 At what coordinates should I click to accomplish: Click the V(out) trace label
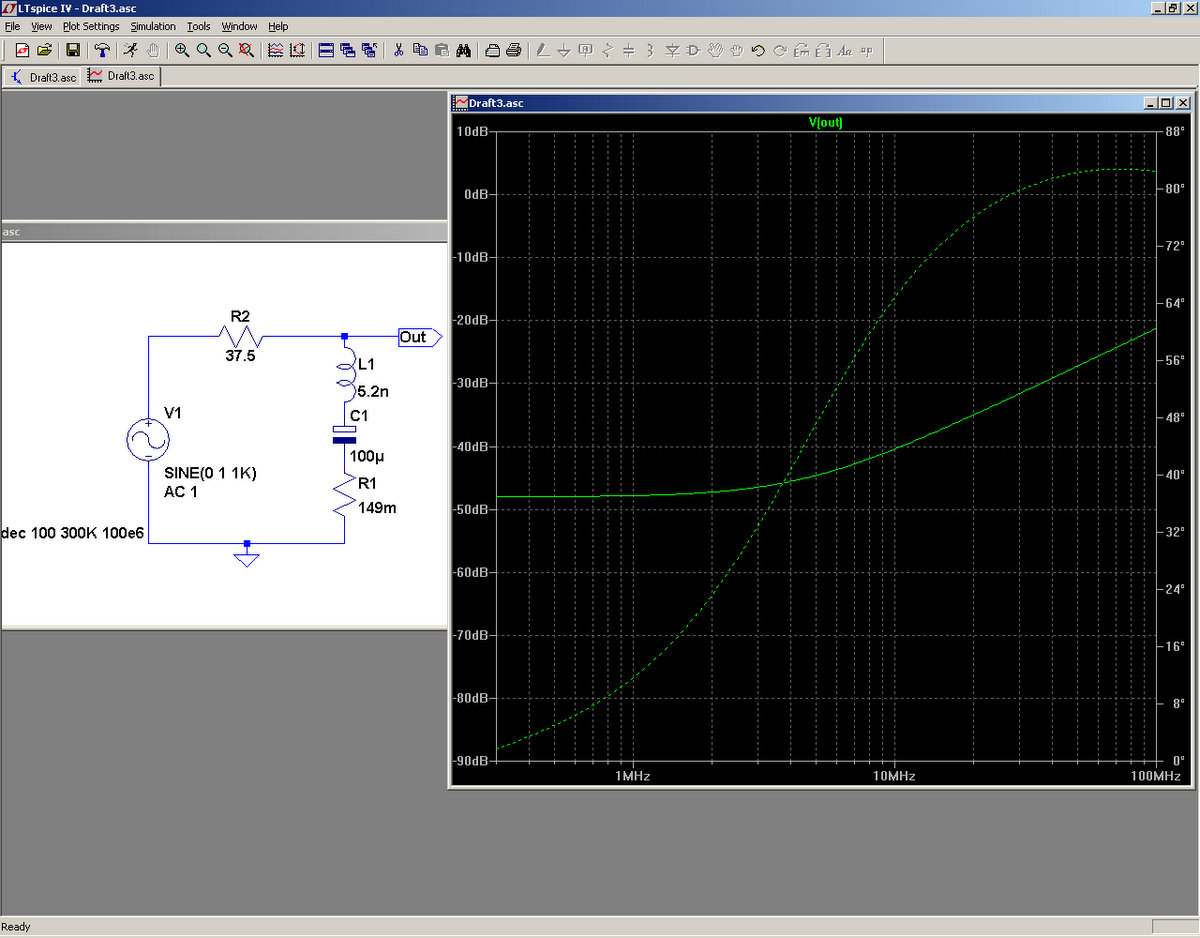coord(825,122)
